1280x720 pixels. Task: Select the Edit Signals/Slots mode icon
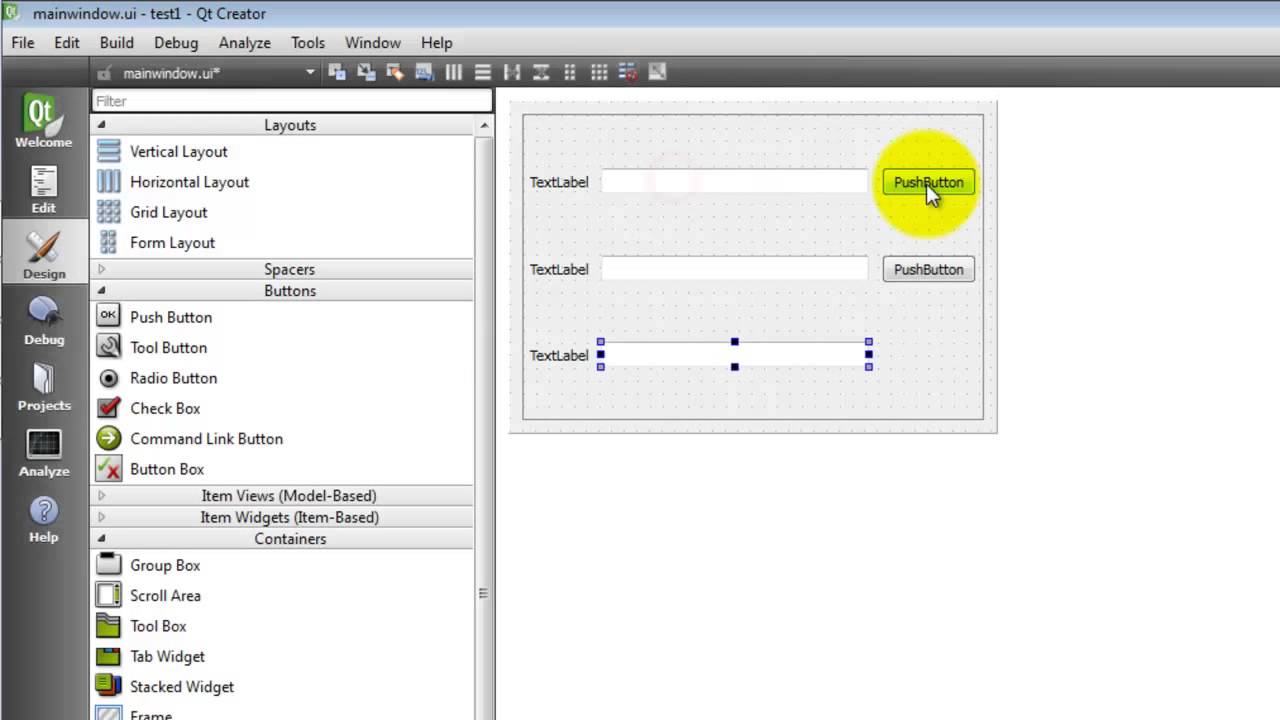tap(366, 72)
